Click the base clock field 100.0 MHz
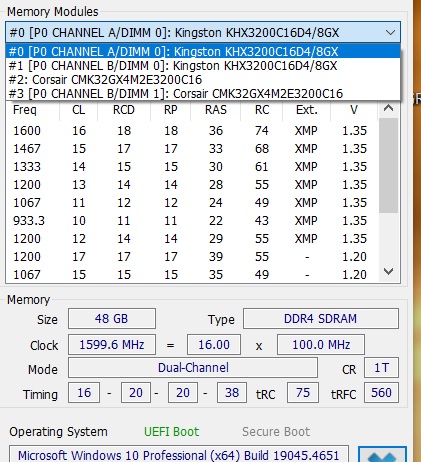421x462 pixels. (x=321, y=345)
